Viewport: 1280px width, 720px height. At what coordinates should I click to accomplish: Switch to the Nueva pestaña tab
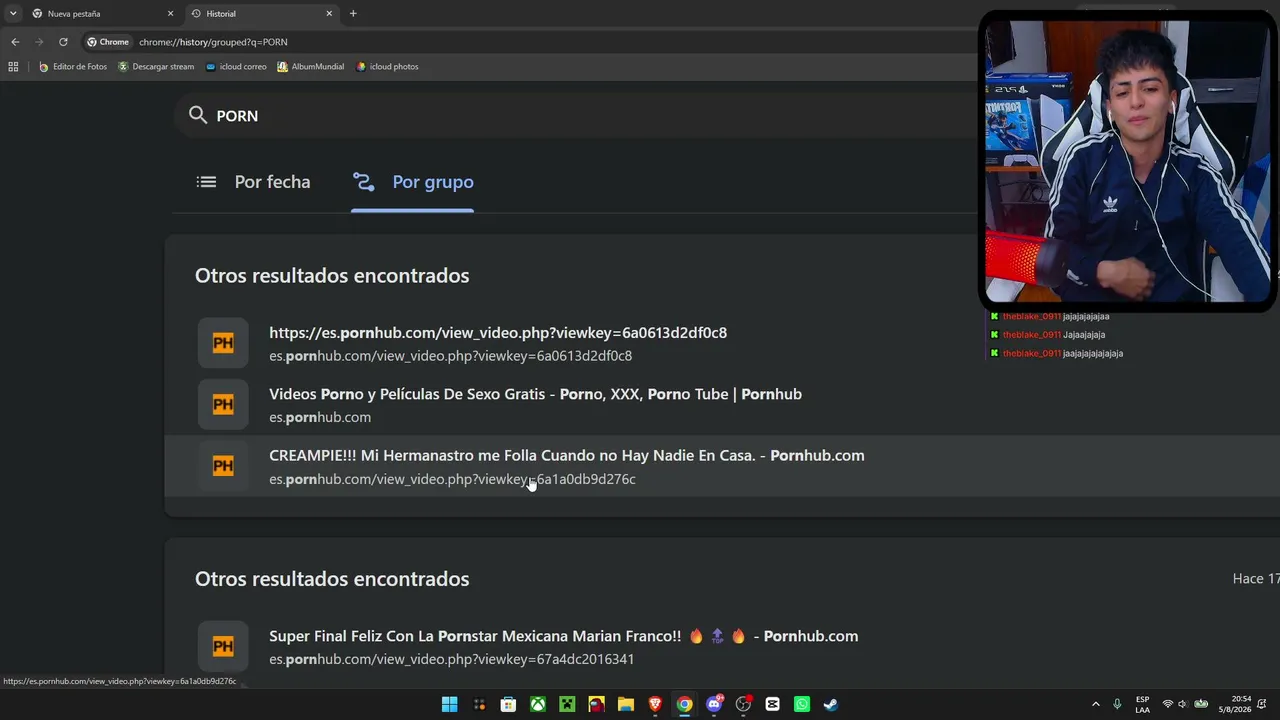click(100, 14)
